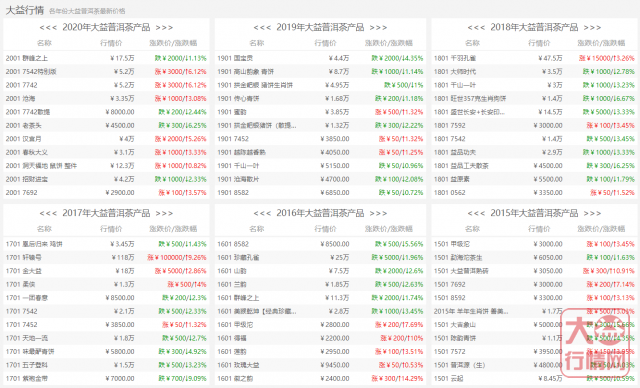Open the '1701 7542' entry
Image resolution: width=640 pixels, height=388 pixels.
pyautogui.click(x=21, y=311)
